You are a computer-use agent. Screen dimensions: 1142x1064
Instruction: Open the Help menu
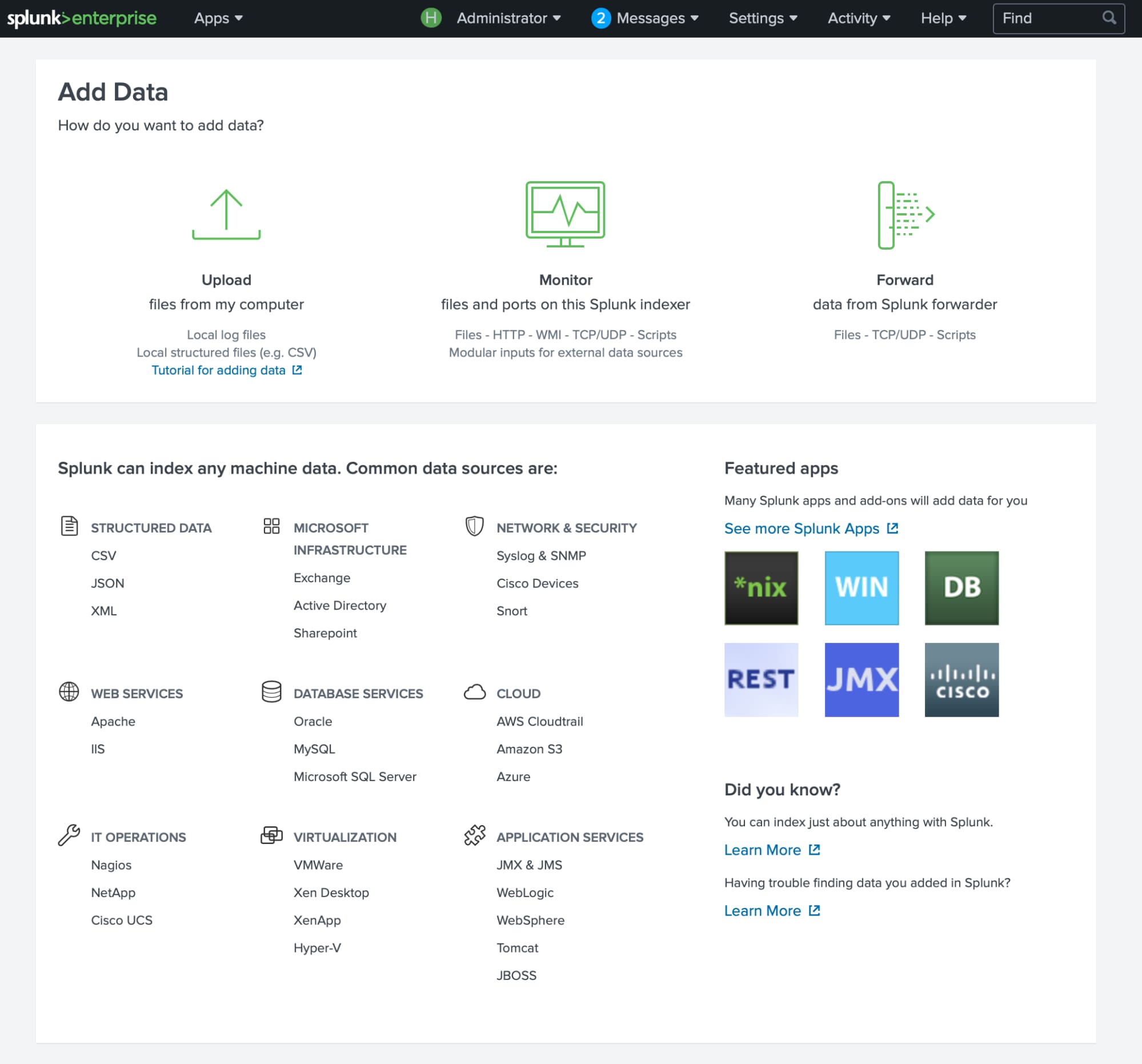(943, 18)
